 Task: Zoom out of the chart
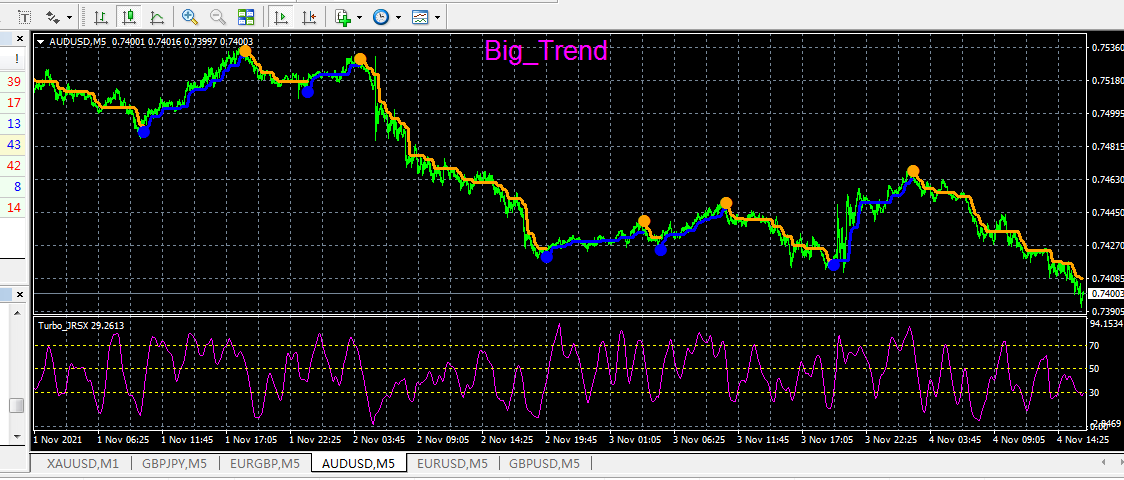point(218,16)
